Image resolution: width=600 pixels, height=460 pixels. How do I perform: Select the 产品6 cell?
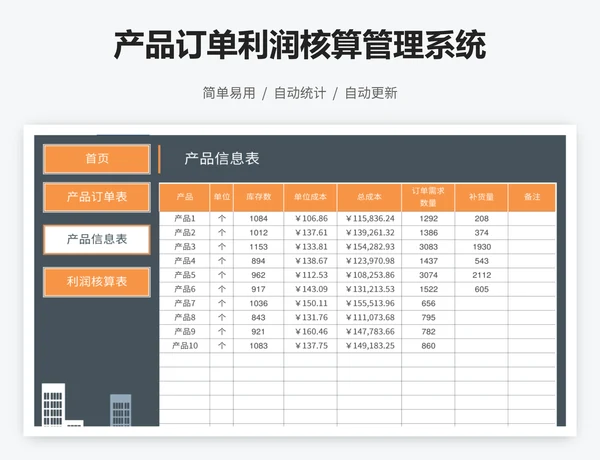[184, 289]
